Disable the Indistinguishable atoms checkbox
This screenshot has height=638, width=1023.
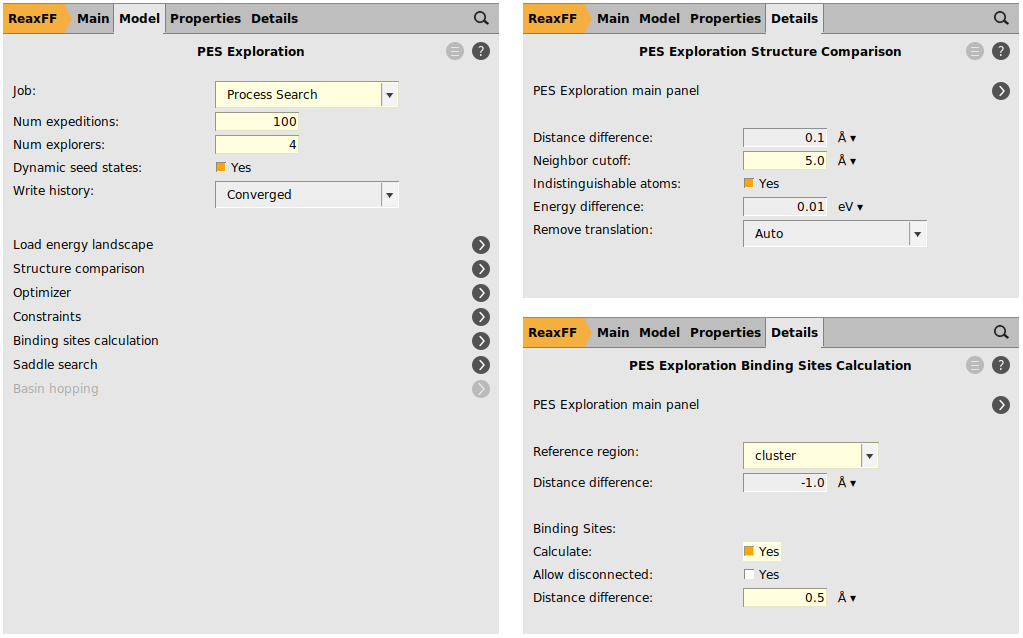point(749,184)
